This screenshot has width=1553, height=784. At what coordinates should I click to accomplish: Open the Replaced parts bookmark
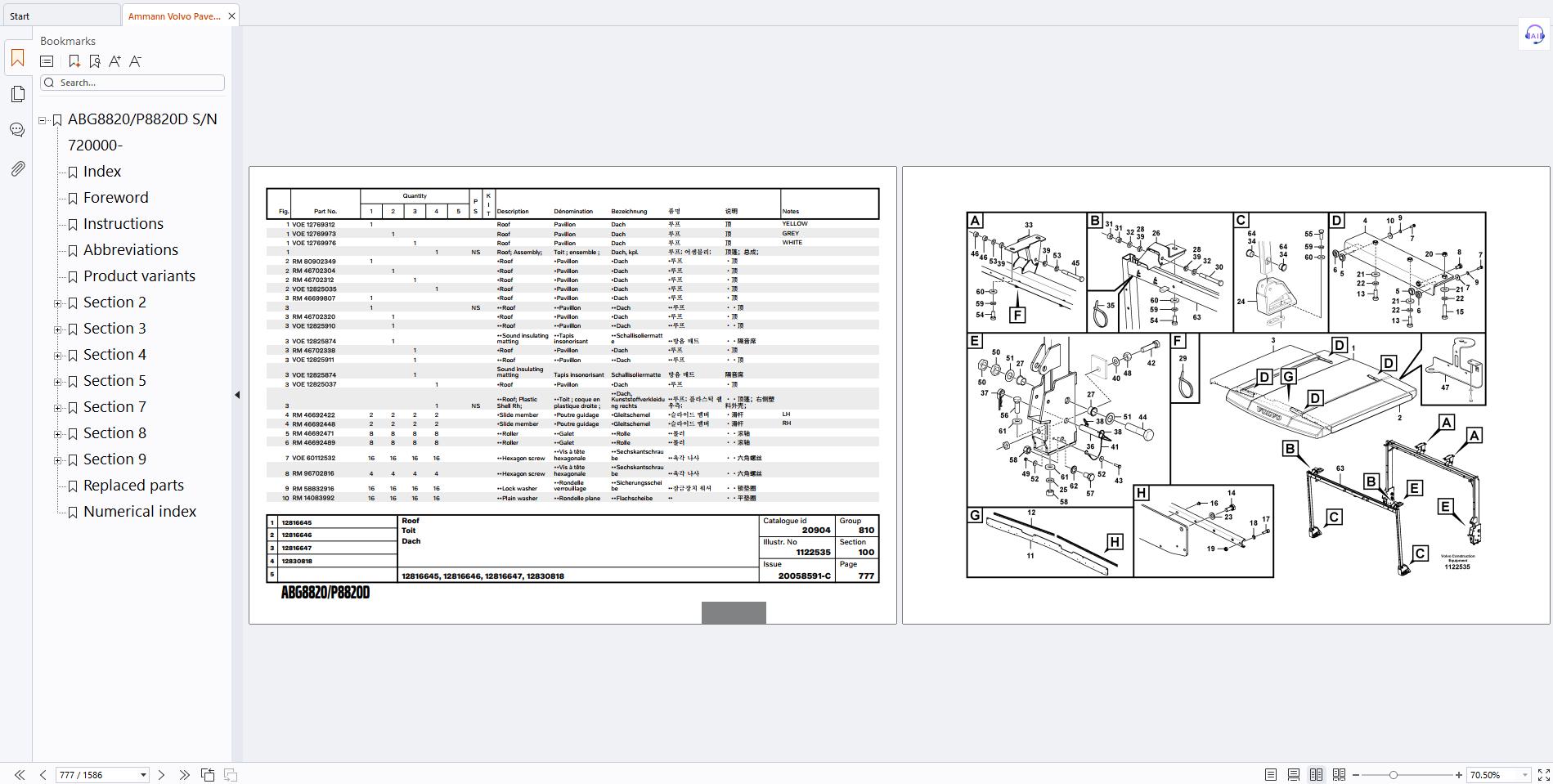[133, 485]
